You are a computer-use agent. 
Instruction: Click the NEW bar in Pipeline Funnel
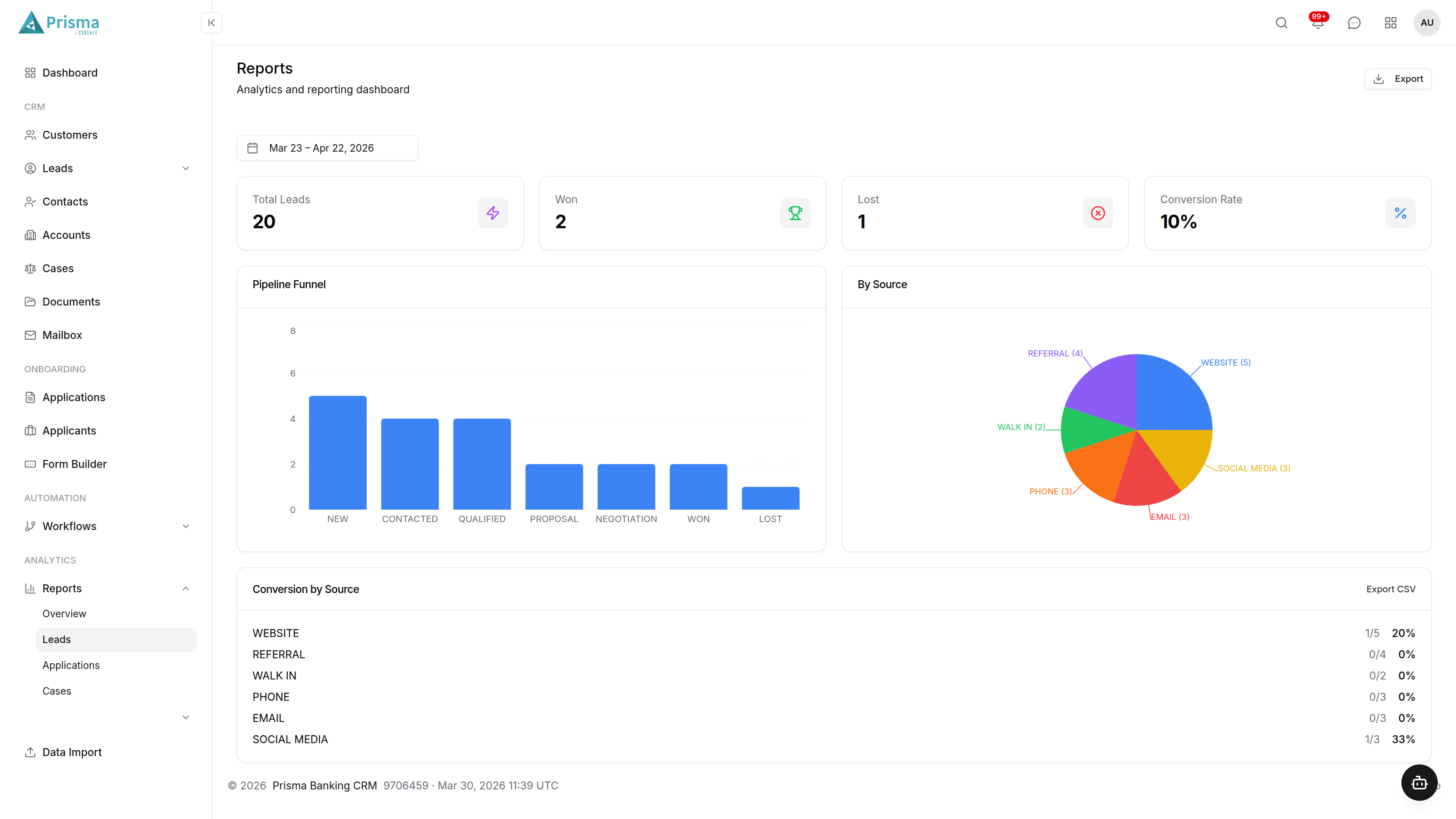point(337,453)
